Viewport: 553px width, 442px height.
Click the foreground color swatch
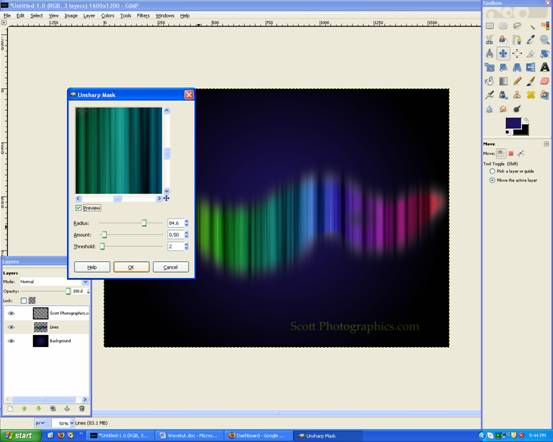pos(513,123)
